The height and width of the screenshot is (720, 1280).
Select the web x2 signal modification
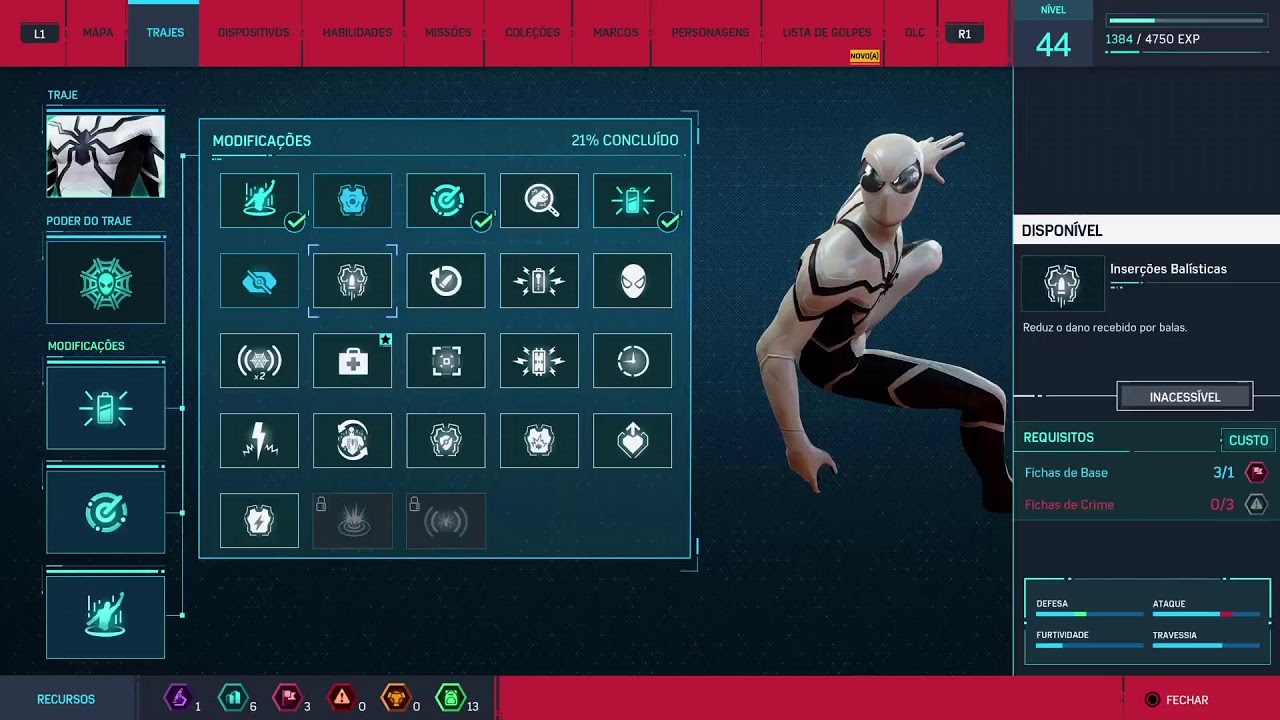pos(259,360)
